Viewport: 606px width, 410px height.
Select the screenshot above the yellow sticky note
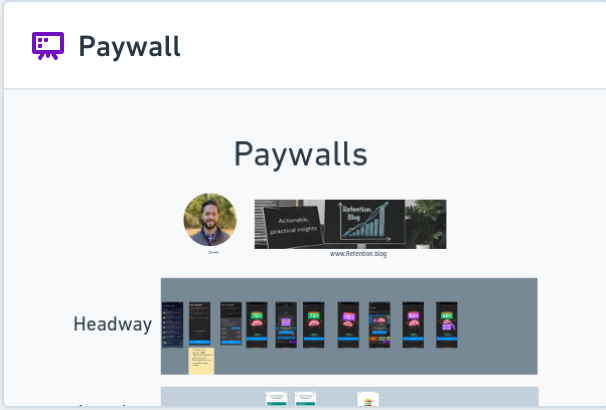point(200,323)
